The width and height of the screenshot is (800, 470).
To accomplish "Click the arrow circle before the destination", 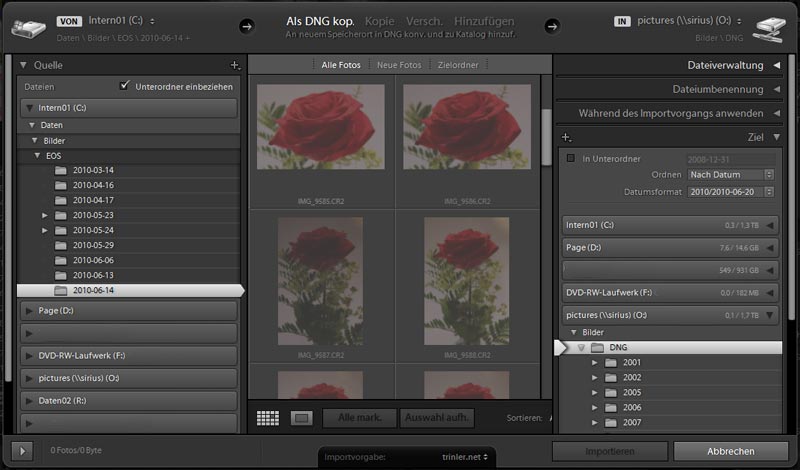I will pyautogui.click(x=552, y=27).
